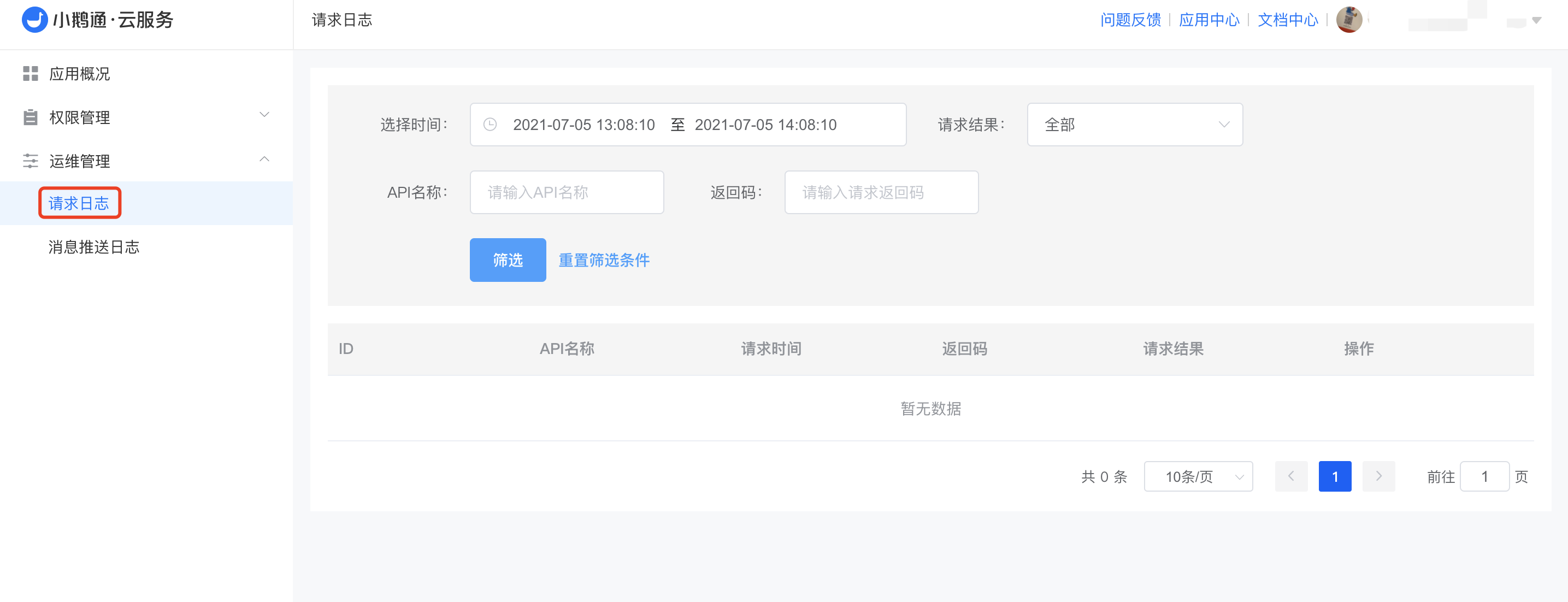
Task: Open the 请求结果 dropdown
Action: [1135, 125]
